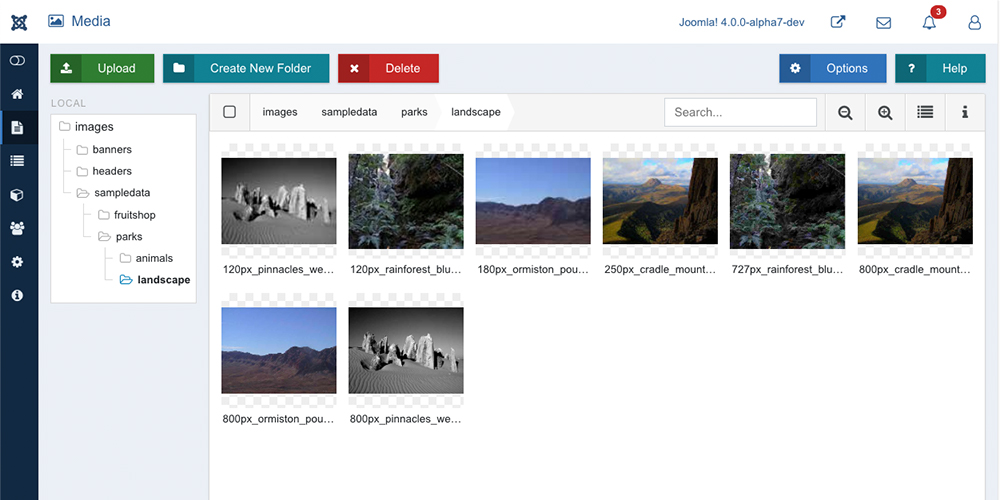
Task: Go to the sampledata breadcrumb
Action: pos(349,112)
